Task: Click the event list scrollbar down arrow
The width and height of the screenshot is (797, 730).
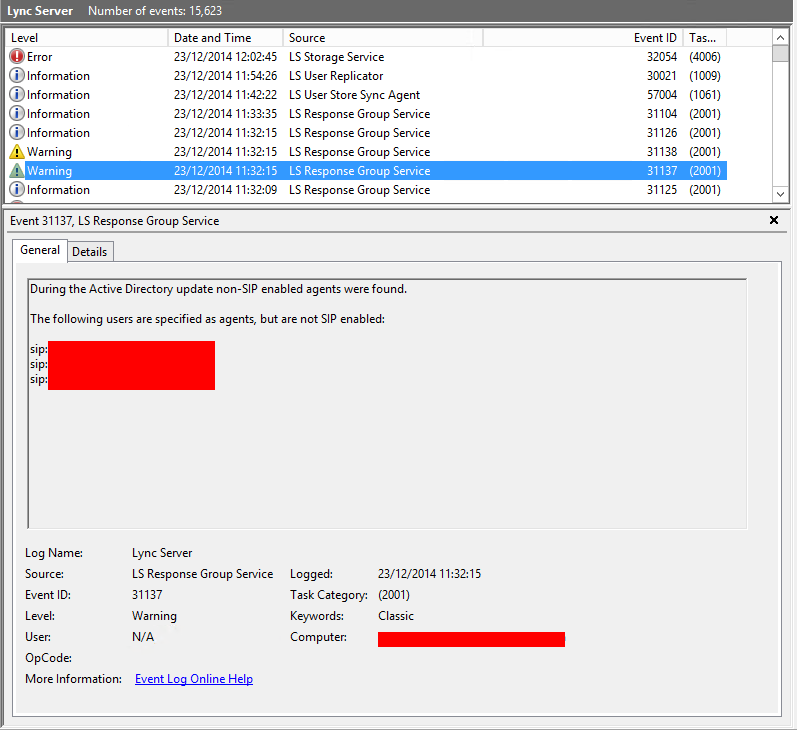Action: coord(780,194)
